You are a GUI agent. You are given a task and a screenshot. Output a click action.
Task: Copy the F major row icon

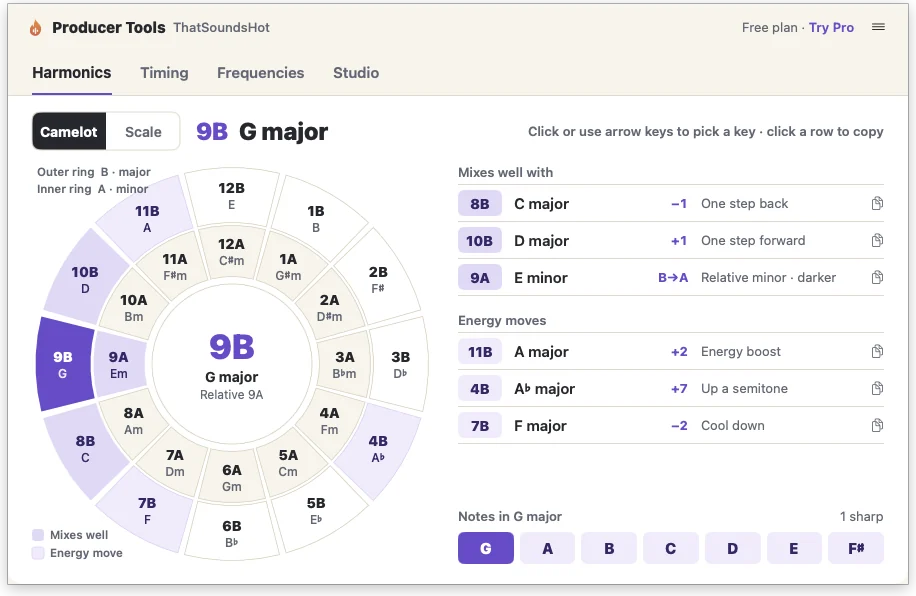(877, 425)
